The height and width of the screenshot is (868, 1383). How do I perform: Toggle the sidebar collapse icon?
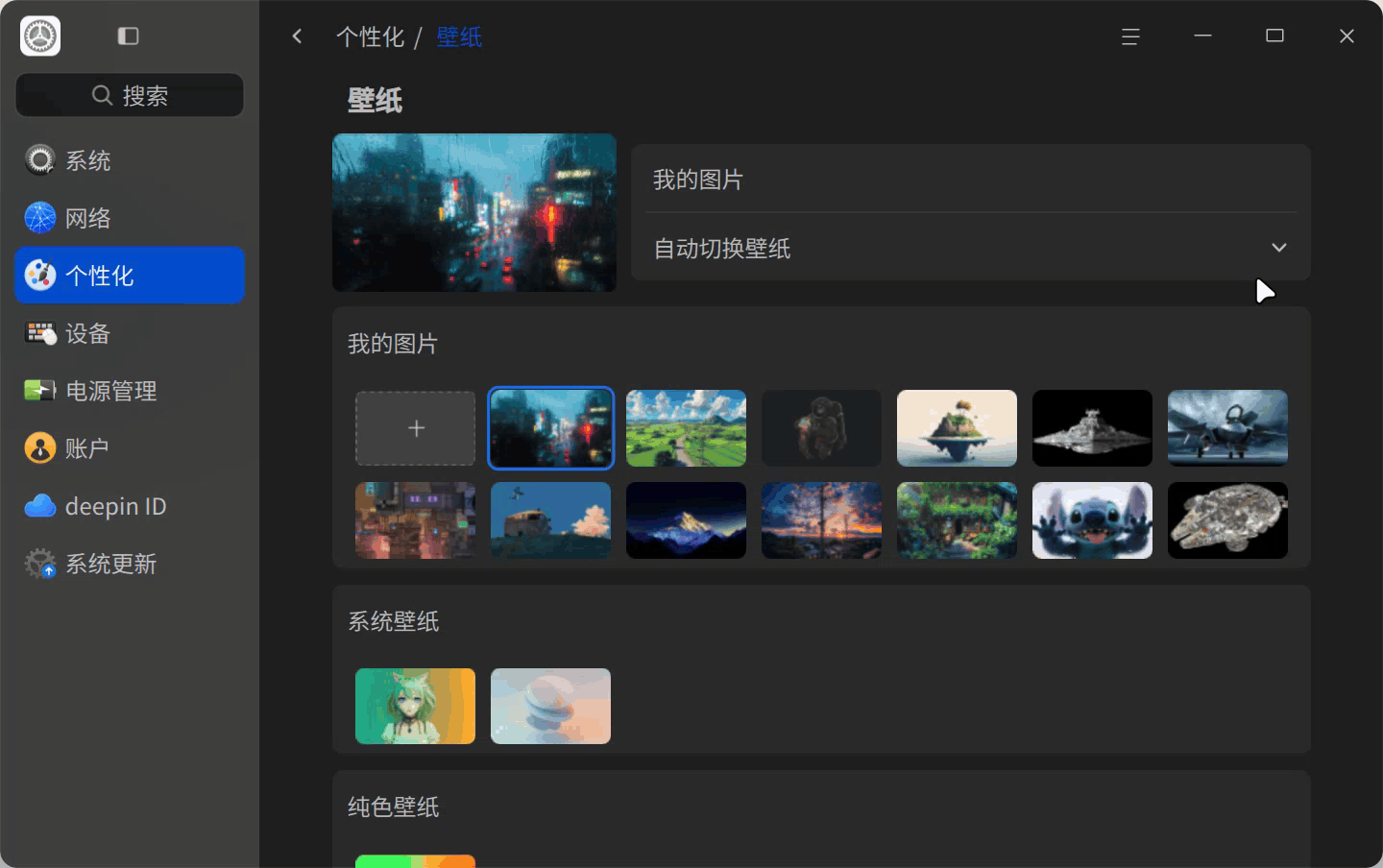(129, 36)
